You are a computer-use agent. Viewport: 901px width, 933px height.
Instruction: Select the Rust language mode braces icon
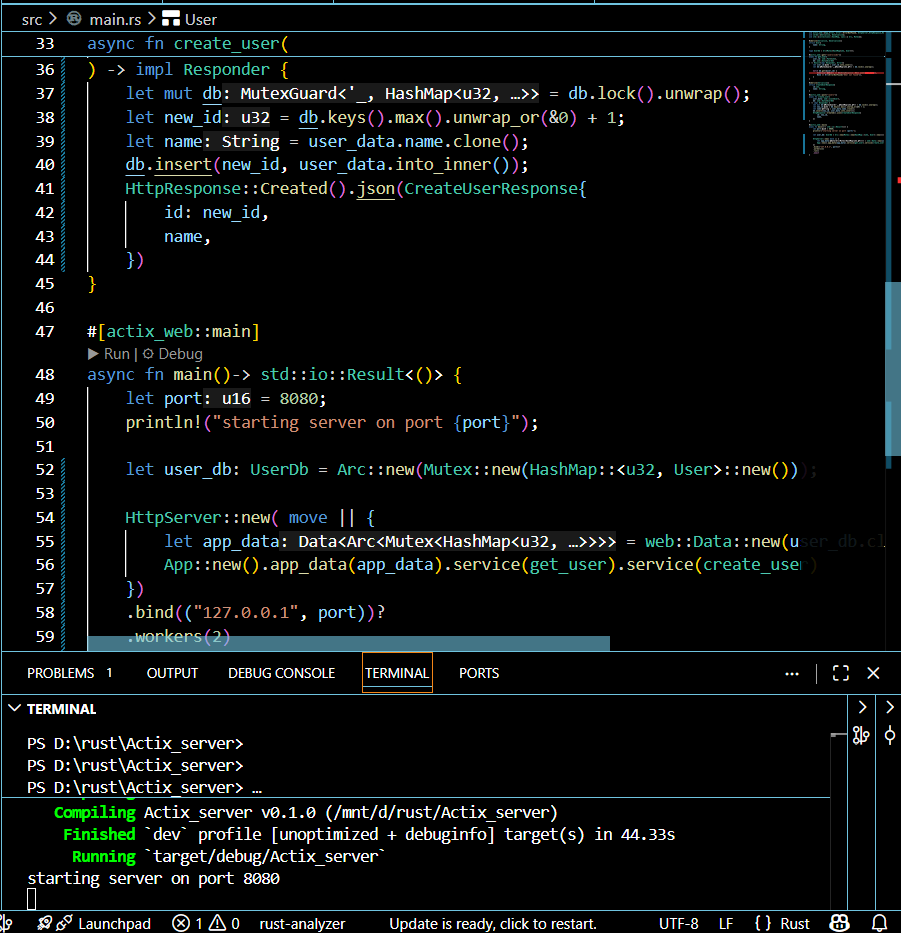763,923
